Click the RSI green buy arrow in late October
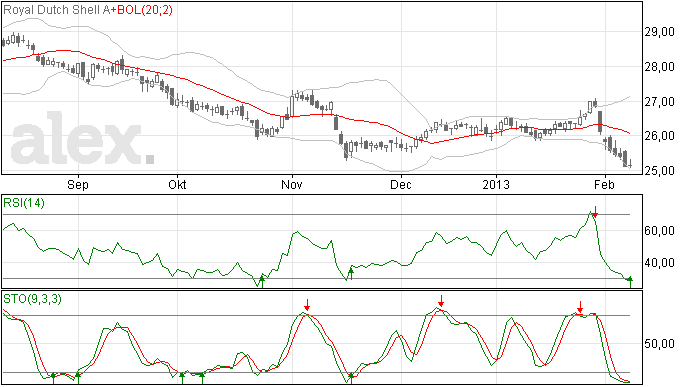The height and width of the screenshot is (387, 690). [262, 282]
